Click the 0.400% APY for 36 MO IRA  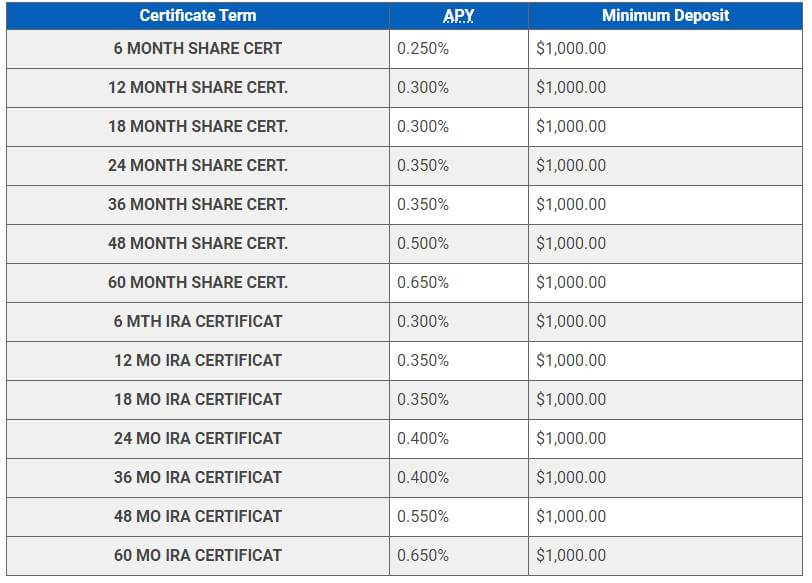click(x=423, y=477)
